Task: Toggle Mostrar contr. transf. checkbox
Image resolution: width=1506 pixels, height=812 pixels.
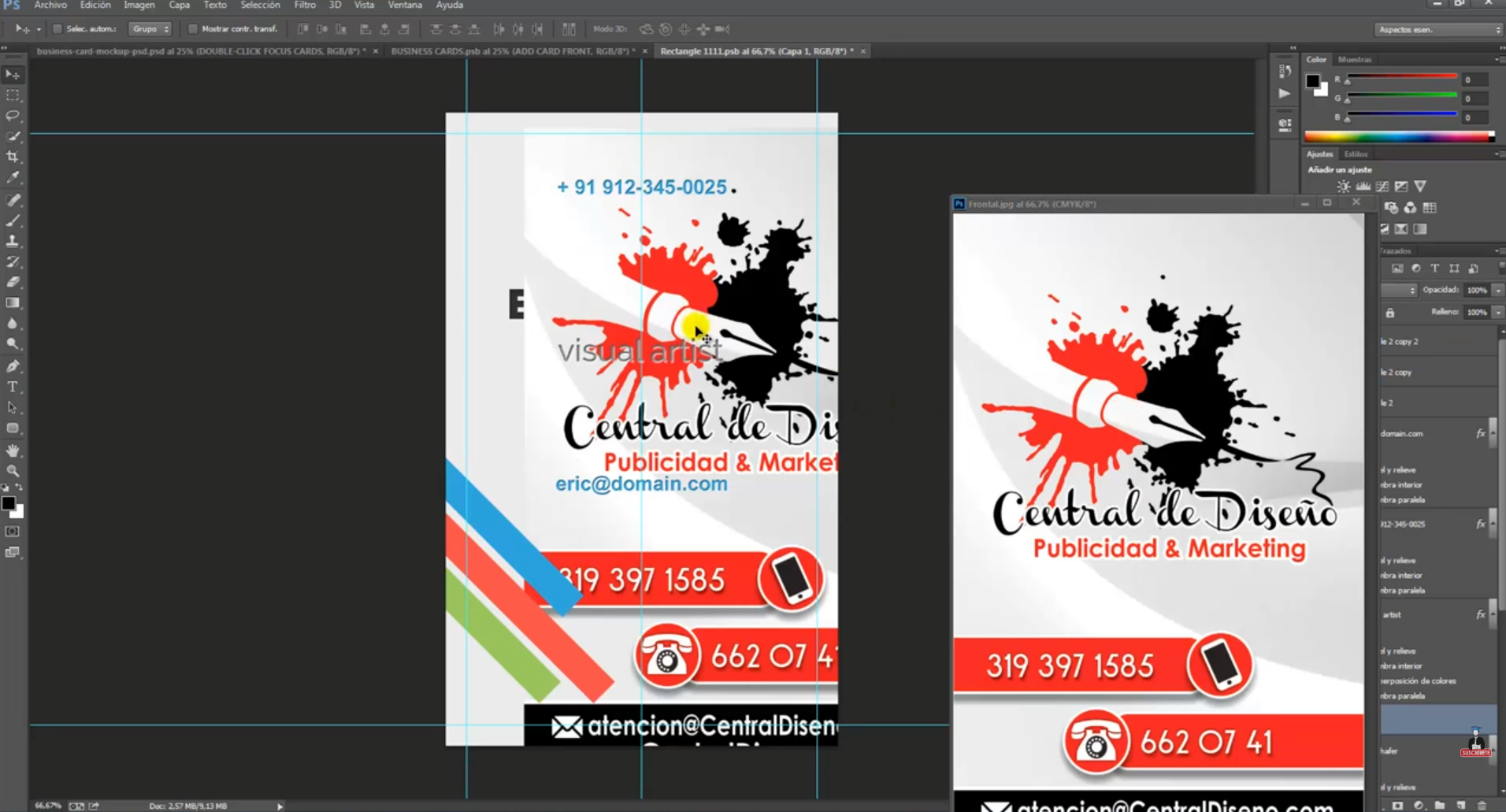Action: pyautogui.click(x=192, y=29)
